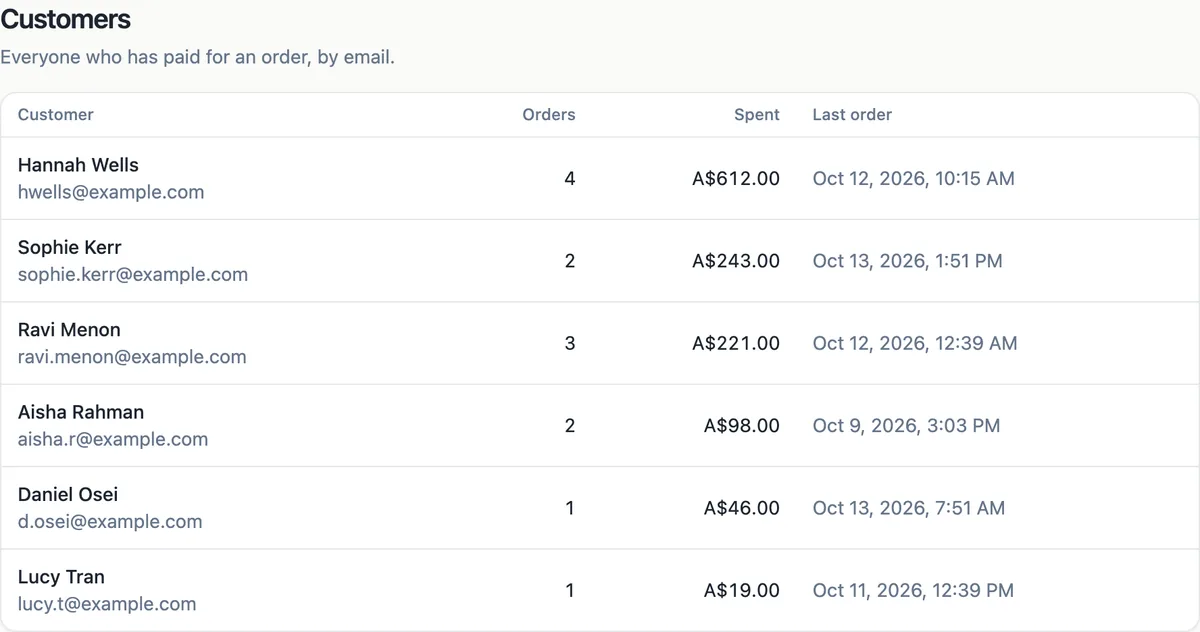Select the customer name Hannah Wells

(78, 165)
